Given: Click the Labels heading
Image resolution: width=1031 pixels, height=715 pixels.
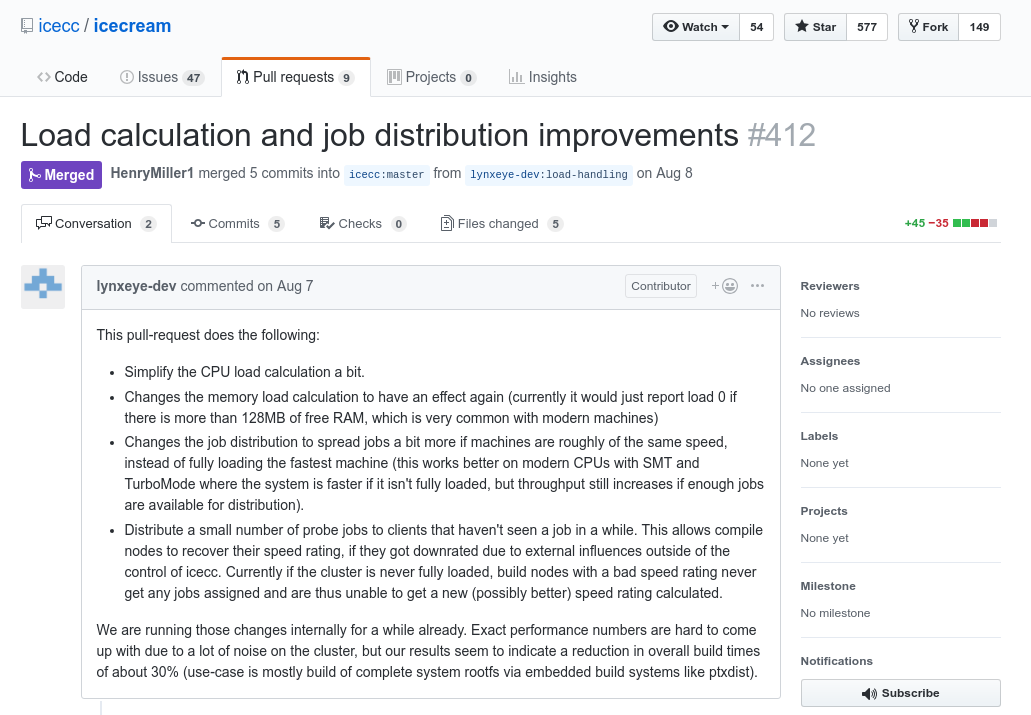Looking at the screenshot, I should [x=819, y=436].
